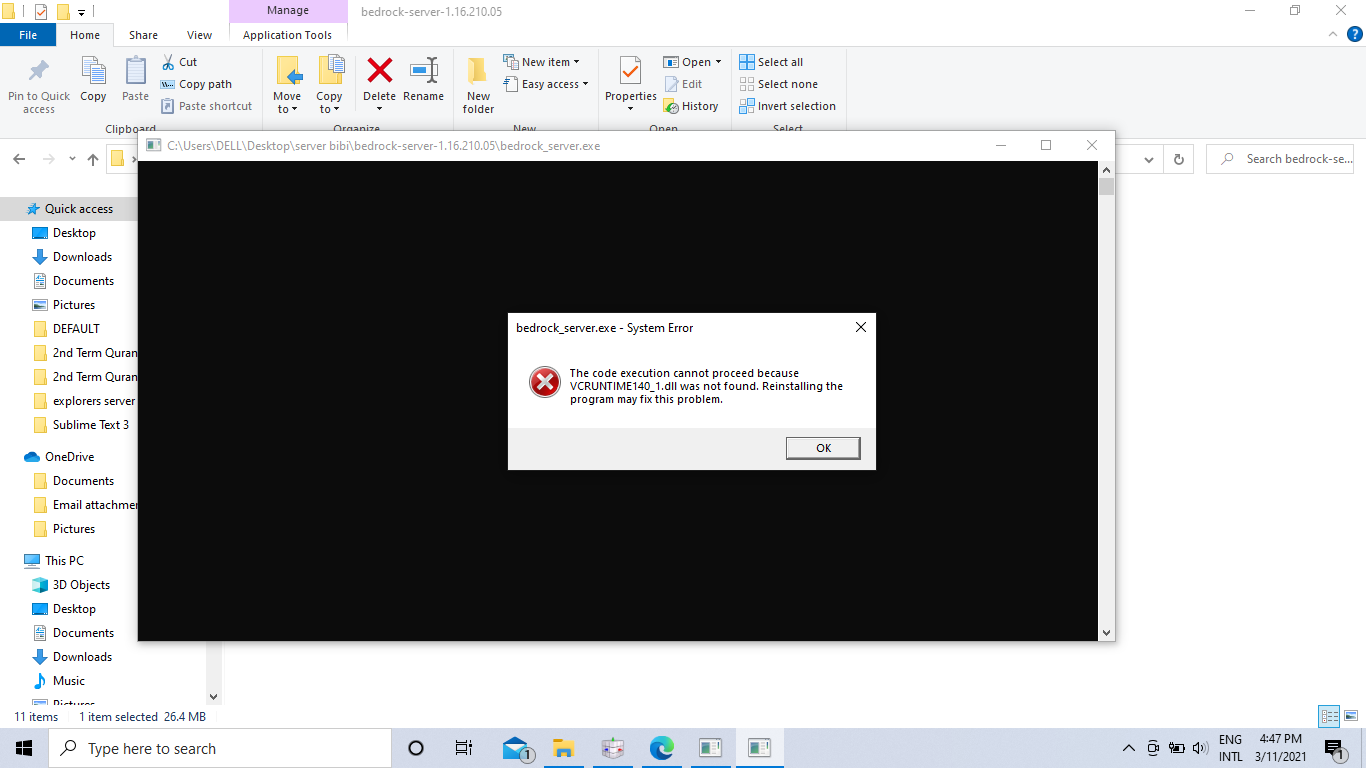This screenshot has width=1366, height=768.
Task: Switch to the Share ribbon tab
Action: [143, 35]
